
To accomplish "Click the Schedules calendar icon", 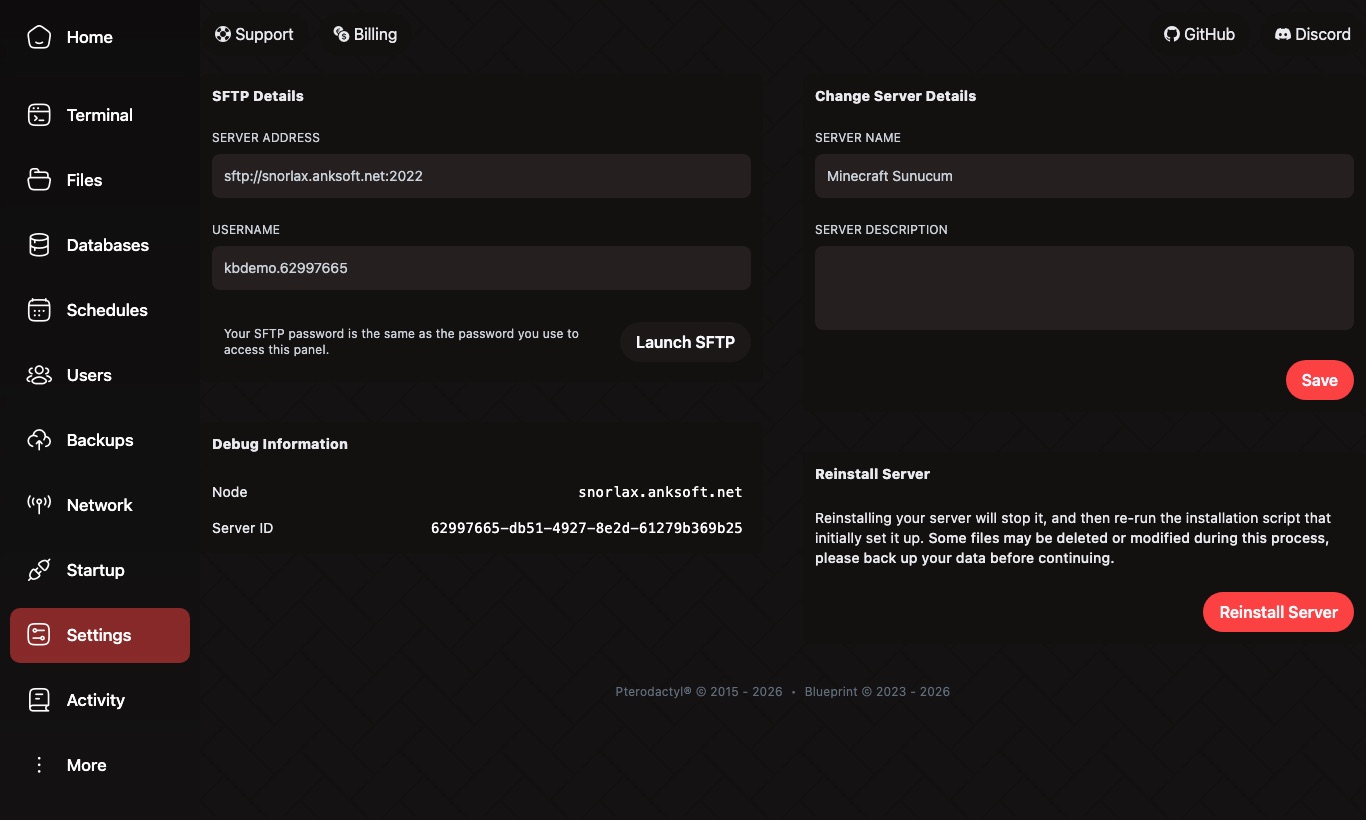I will tap(39, 310).
